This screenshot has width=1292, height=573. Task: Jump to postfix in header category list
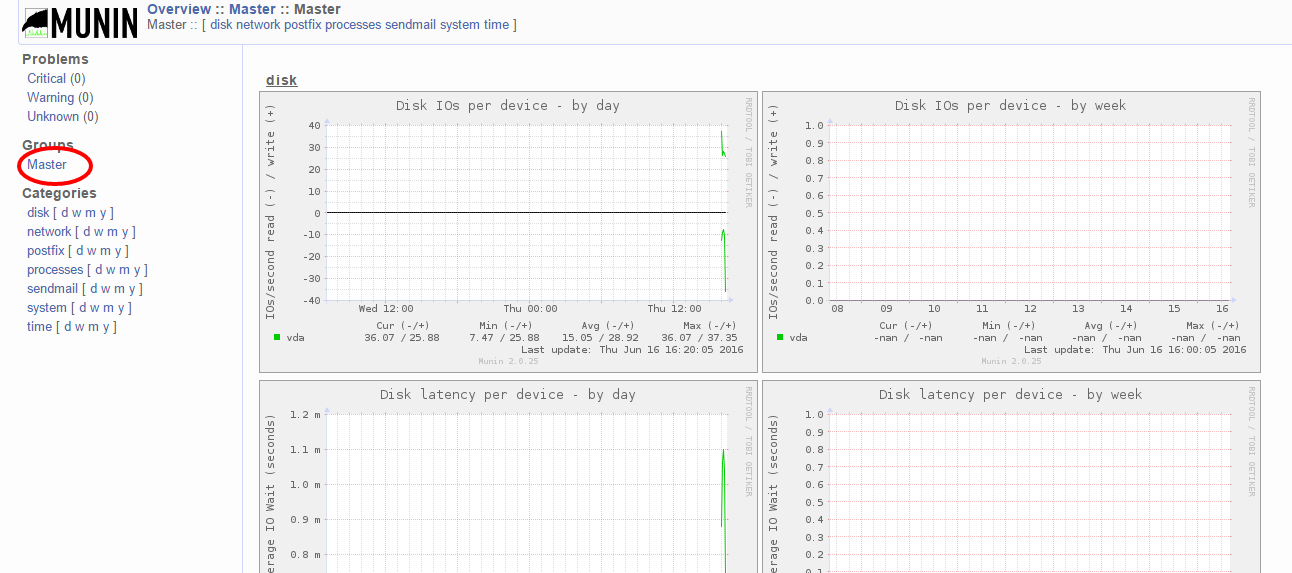(303, 25)
